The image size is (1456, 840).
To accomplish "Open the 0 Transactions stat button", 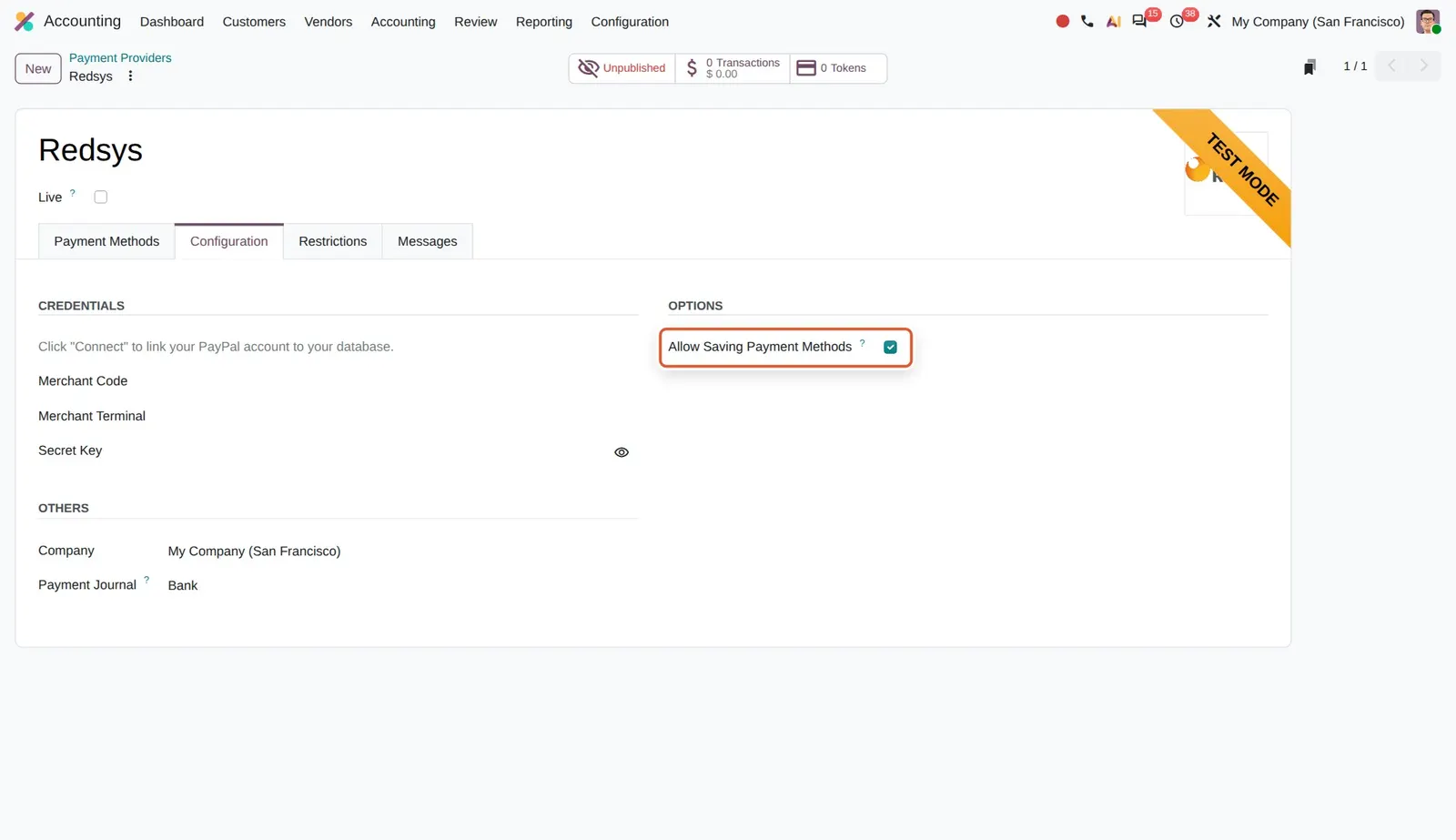I will 733,68.
